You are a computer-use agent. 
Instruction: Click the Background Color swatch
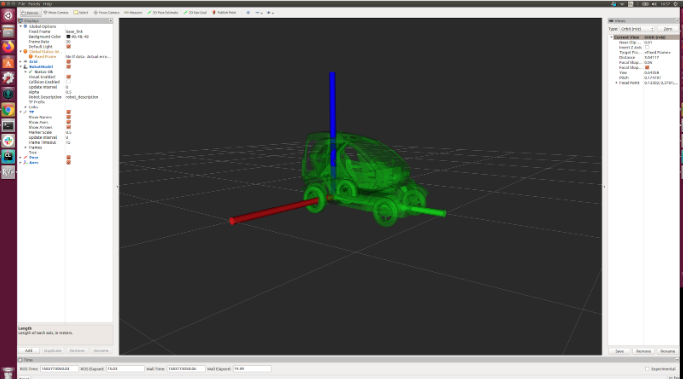click(x=68, y=37)
